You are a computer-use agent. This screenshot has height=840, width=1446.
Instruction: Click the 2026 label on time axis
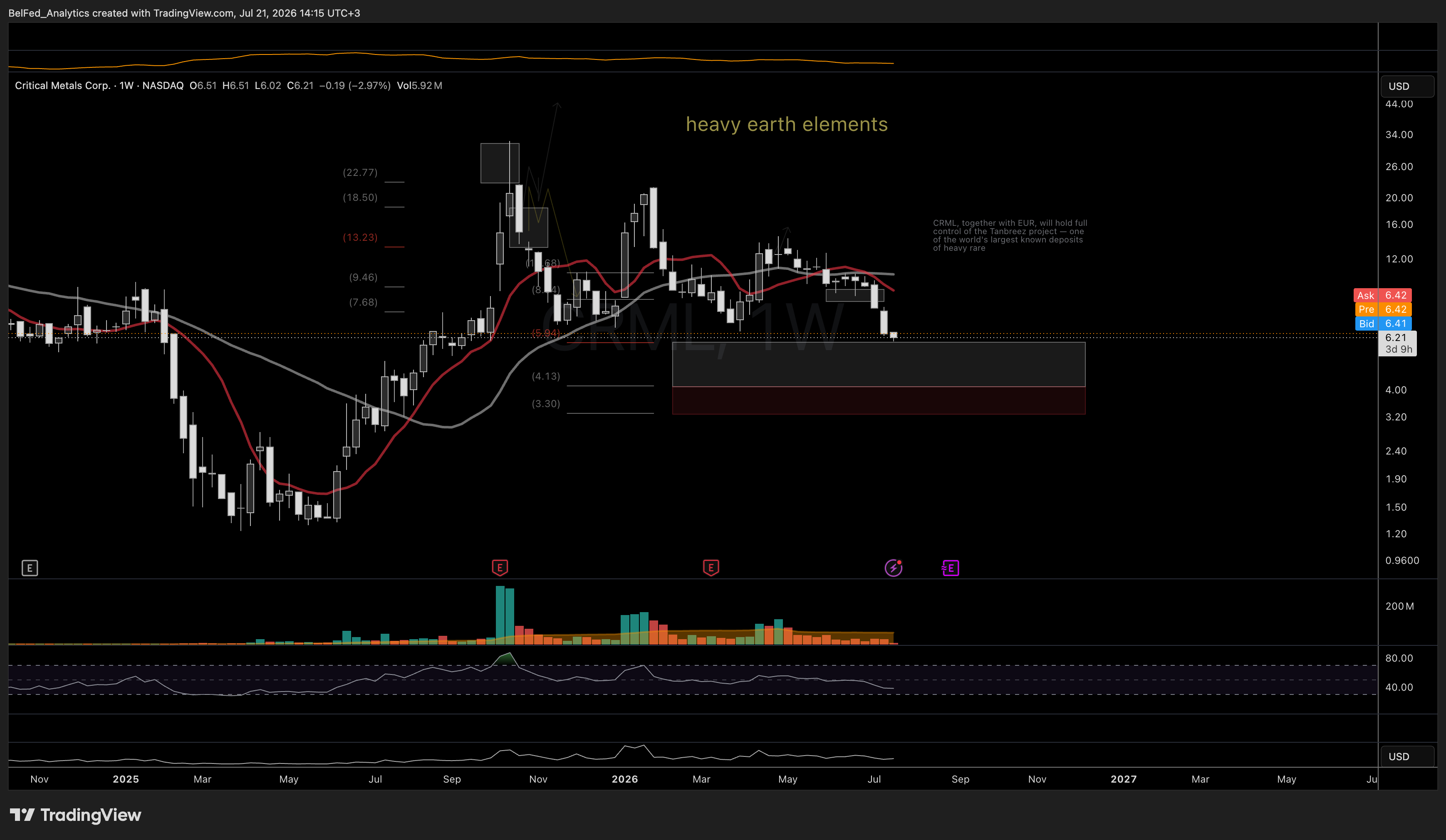click(x=624, y=778)
